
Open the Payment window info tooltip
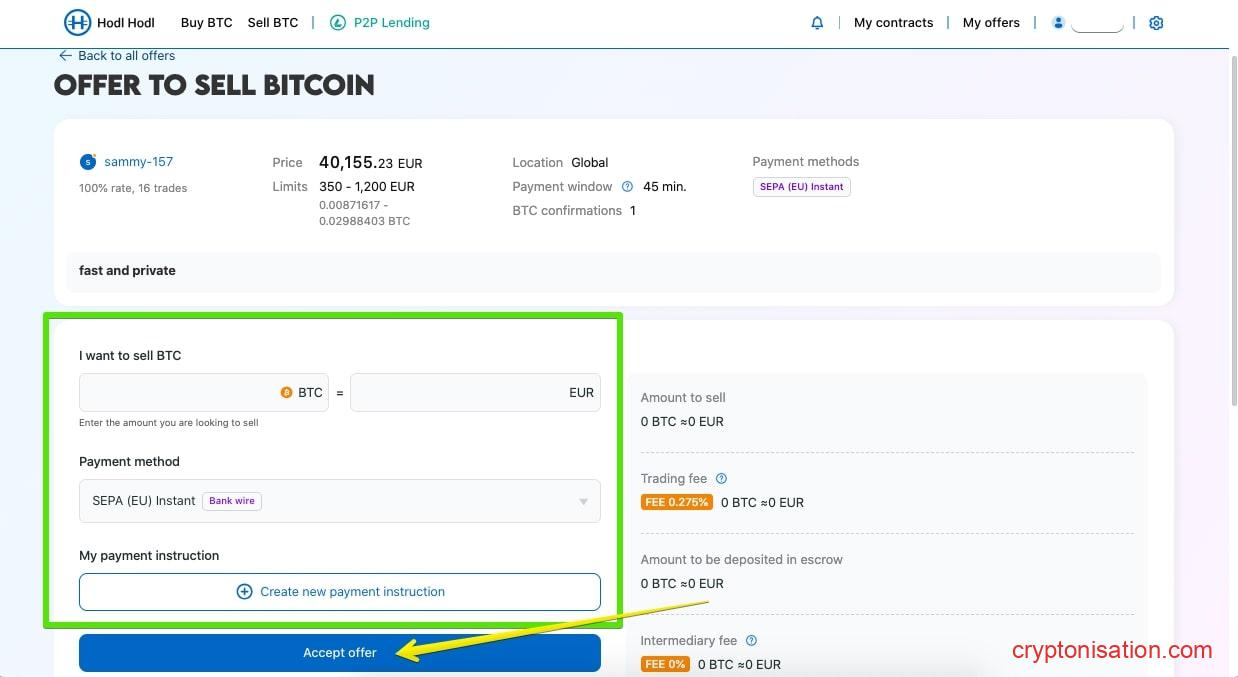626,186
